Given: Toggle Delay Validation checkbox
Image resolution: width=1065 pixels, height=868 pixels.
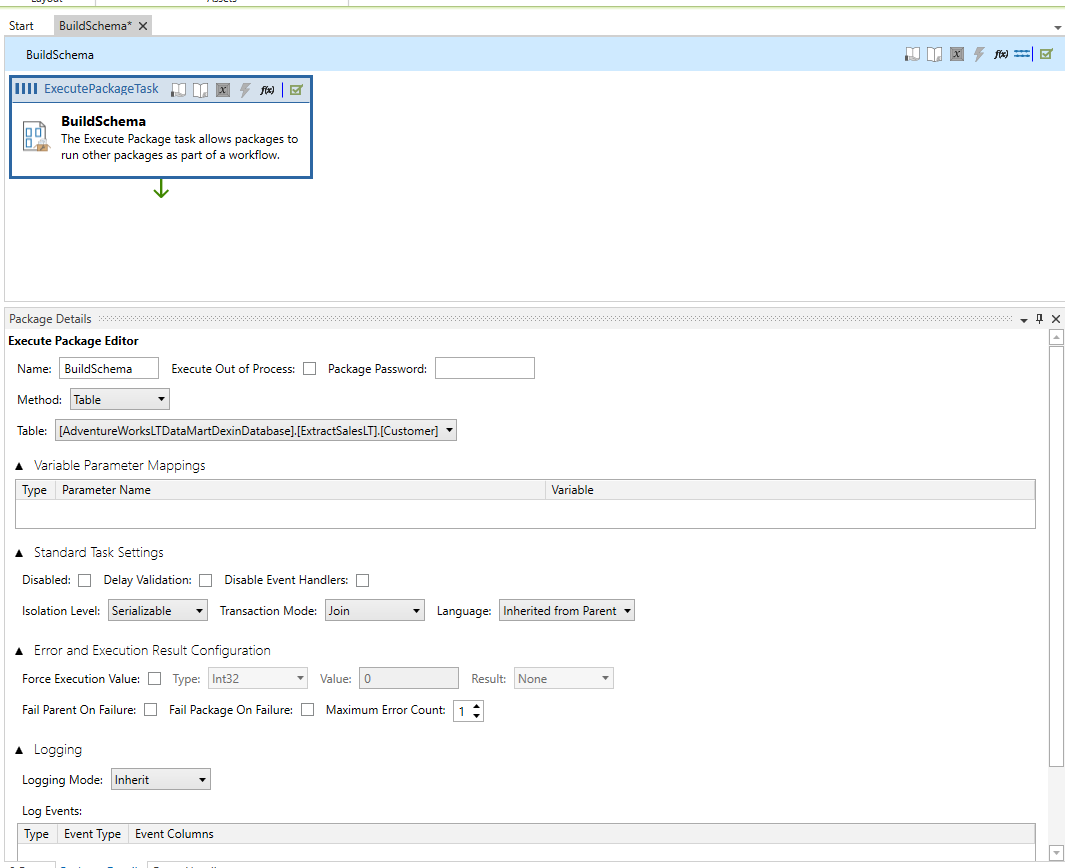Looking at the screenshot, I should tap(206, 580).
